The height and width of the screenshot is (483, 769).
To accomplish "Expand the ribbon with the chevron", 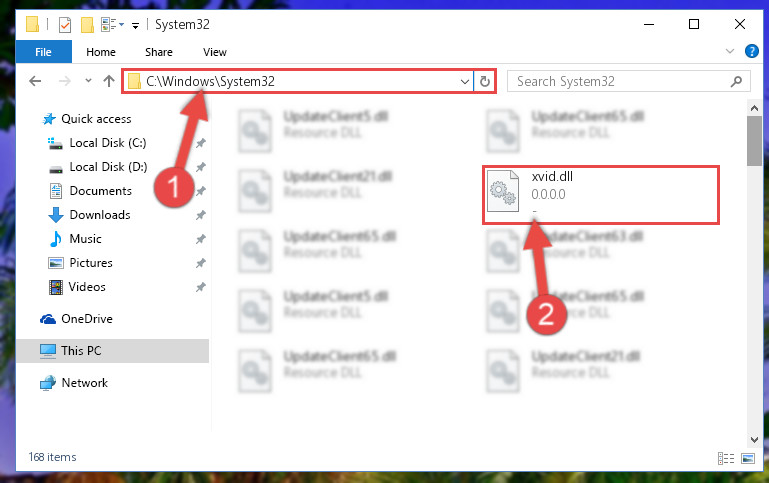I will pos(730,51).
